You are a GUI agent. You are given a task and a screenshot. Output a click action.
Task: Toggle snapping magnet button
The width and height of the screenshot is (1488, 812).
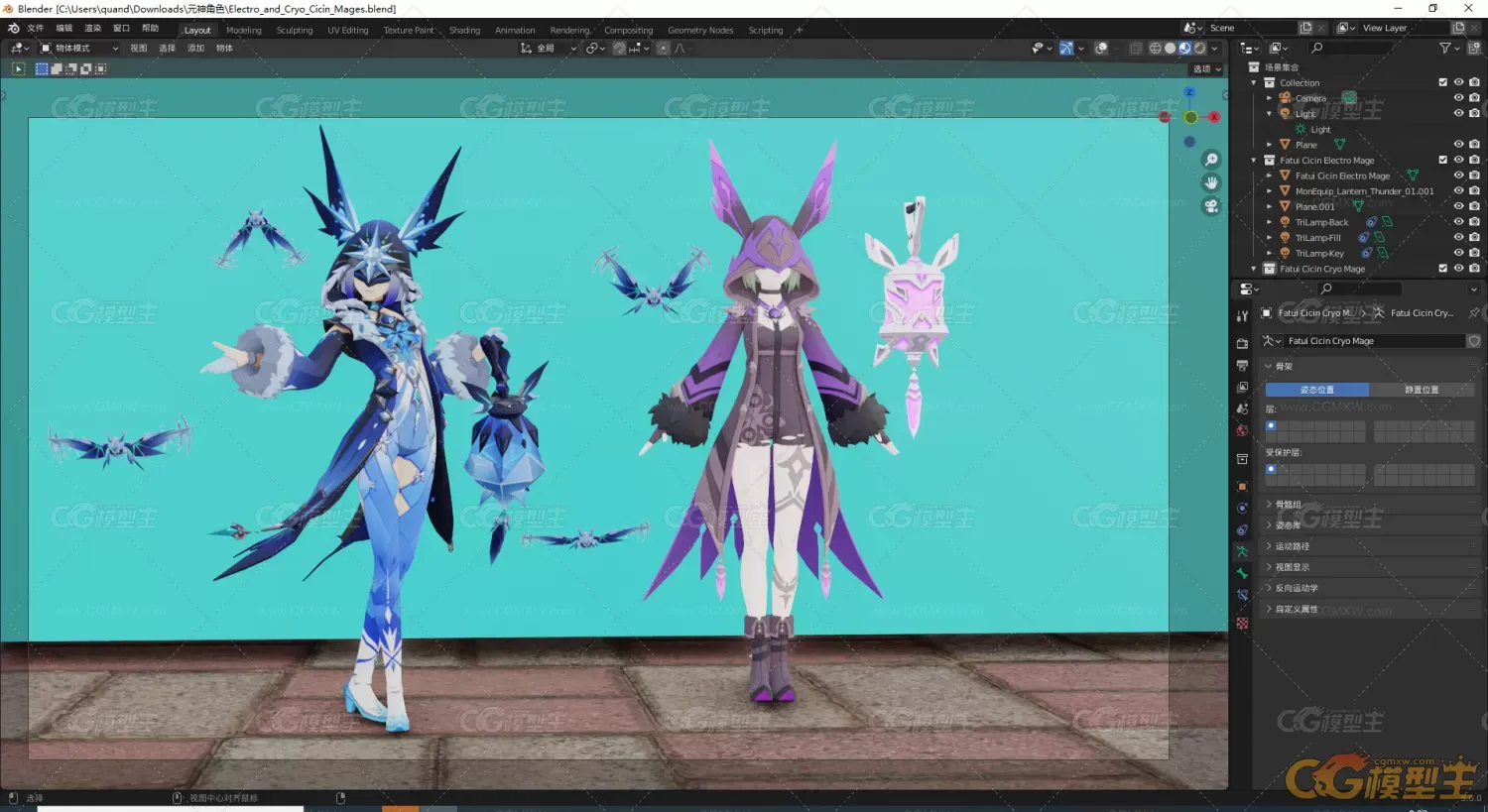tap(619, 48)
